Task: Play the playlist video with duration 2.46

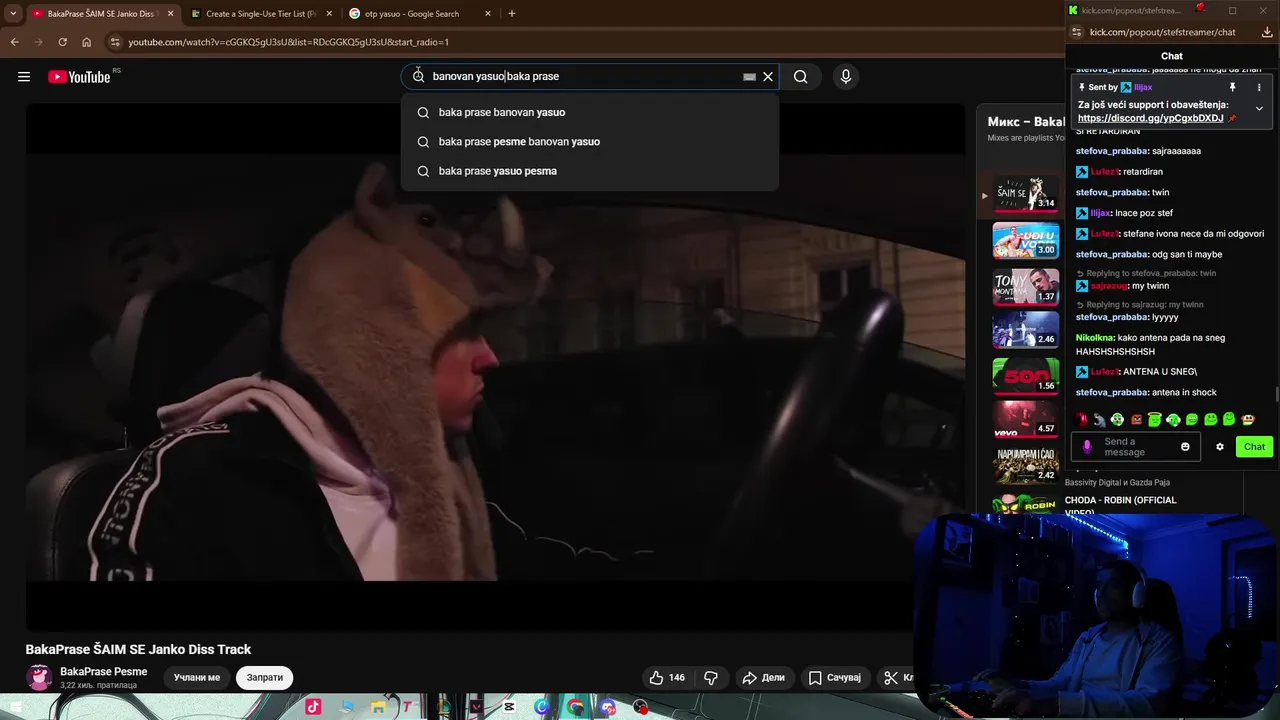Action: 1025,331
